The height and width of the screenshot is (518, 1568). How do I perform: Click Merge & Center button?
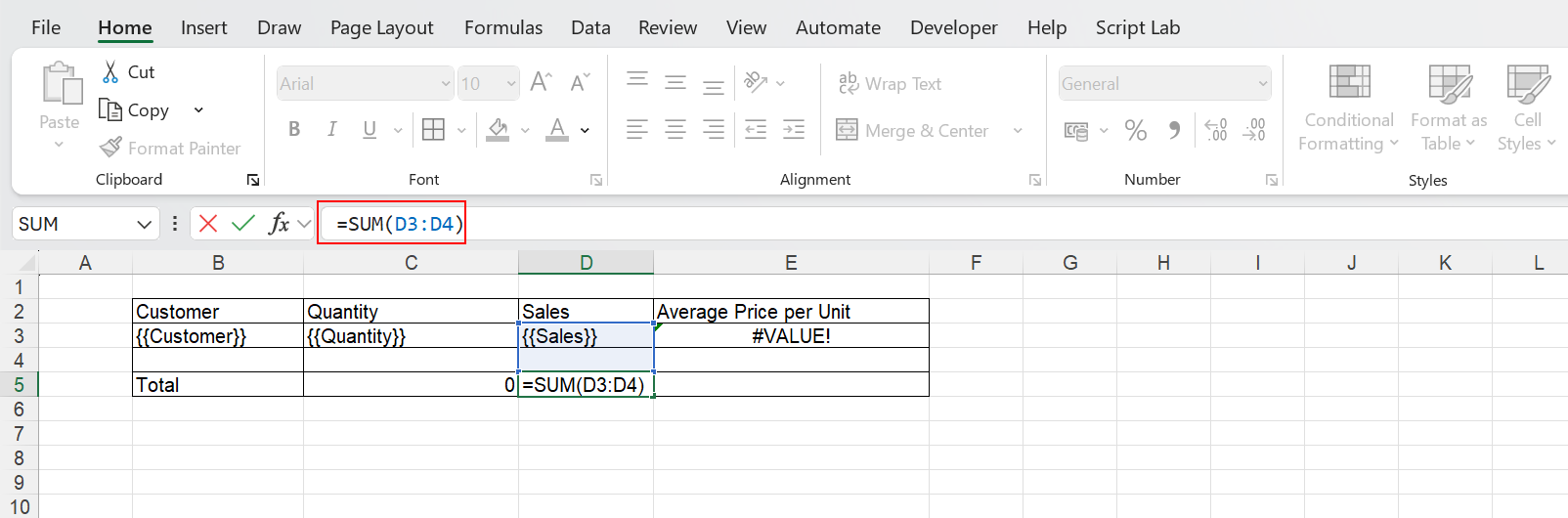pos(913,130)
